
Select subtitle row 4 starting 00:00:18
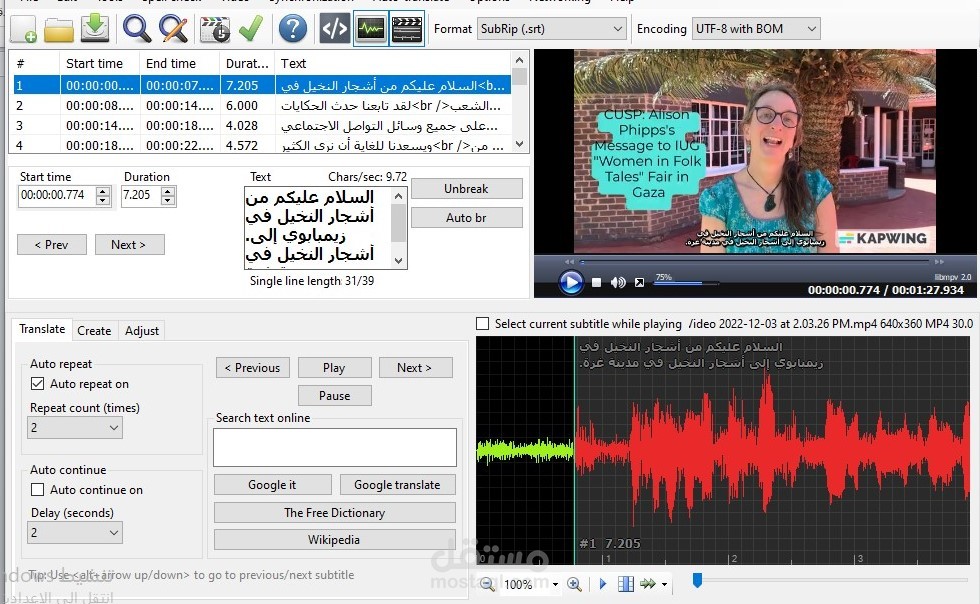(262, 145)
